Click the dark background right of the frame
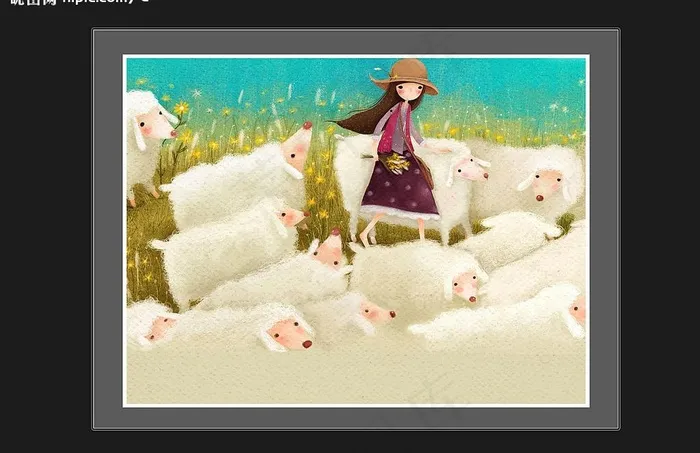The width and height of the screenshot is (700, 453). pyautogui.click(x=658, y=230)
